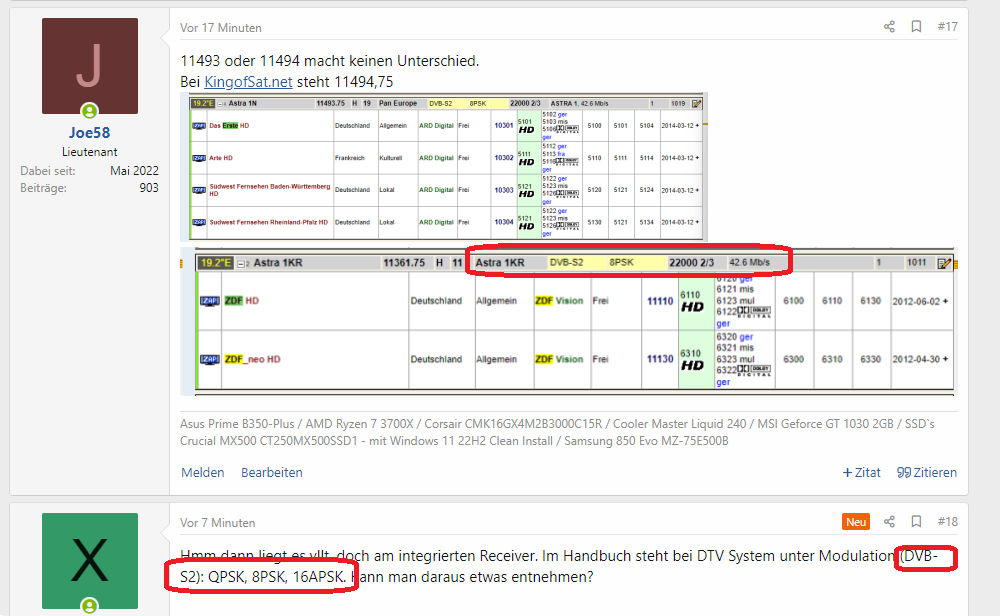Image resolution: width=1000 pixels, height=616 pixels.
Task: Open the Astra 1KR ZDF HD screenshot
Action: [569, 320]
